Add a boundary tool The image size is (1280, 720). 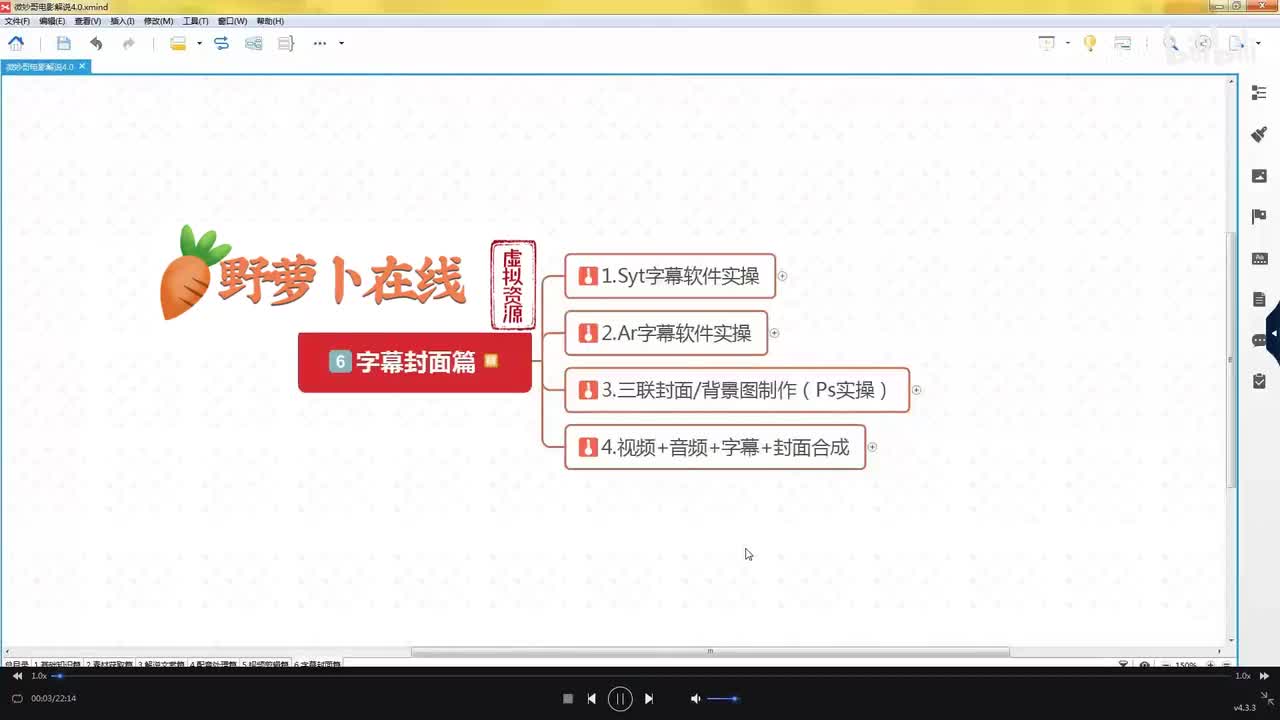coord(254,43)
